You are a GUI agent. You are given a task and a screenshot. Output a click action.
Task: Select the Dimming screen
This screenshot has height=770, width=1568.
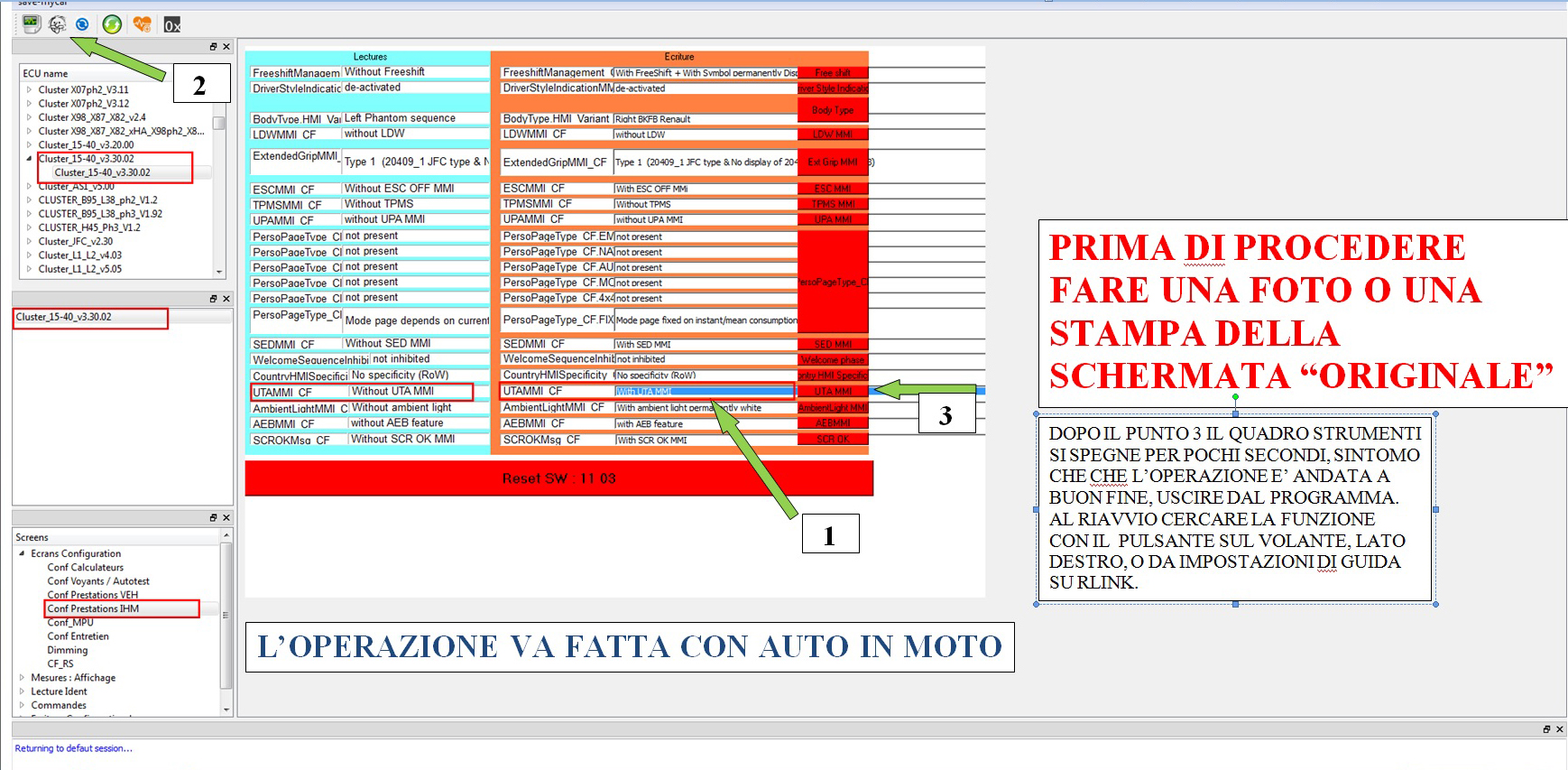click(x=68, y=650)
